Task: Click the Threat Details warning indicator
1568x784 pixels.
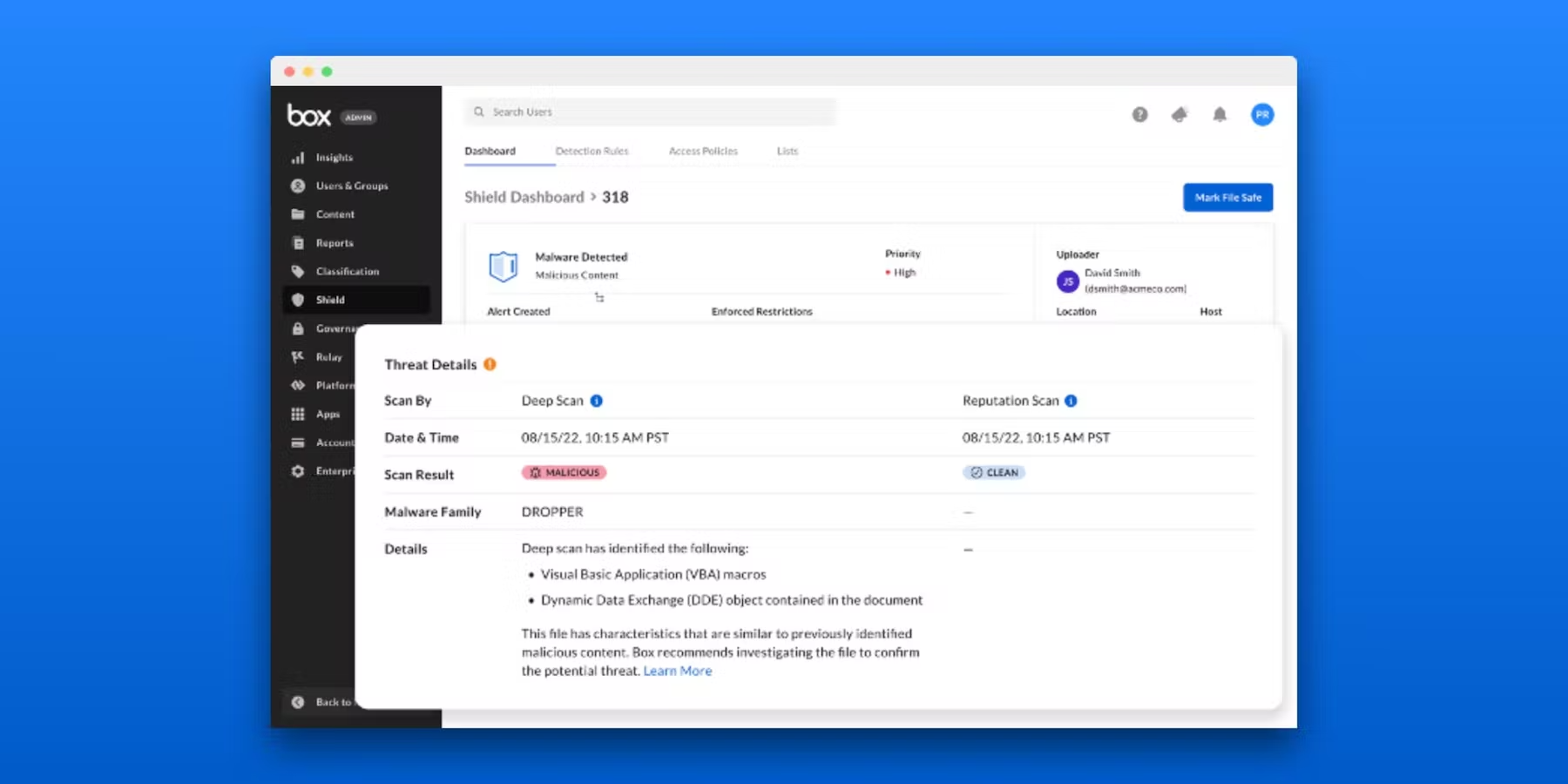Action: 490,364
